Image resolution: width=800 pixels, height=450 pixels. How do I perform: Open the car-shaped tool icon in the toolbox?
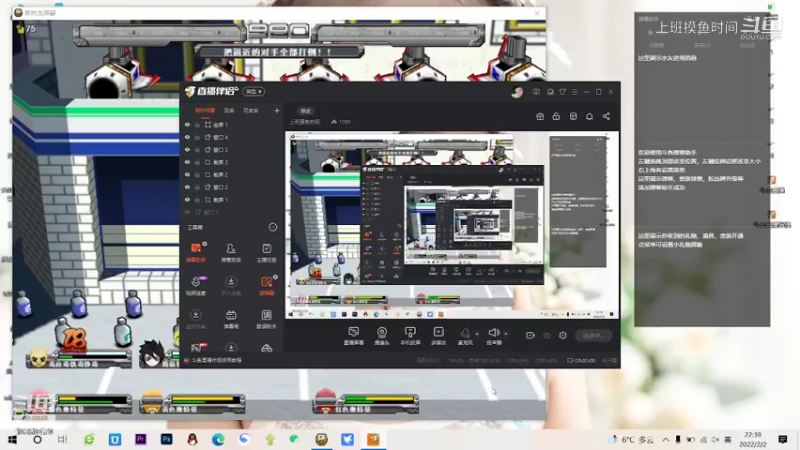point(266,348)
